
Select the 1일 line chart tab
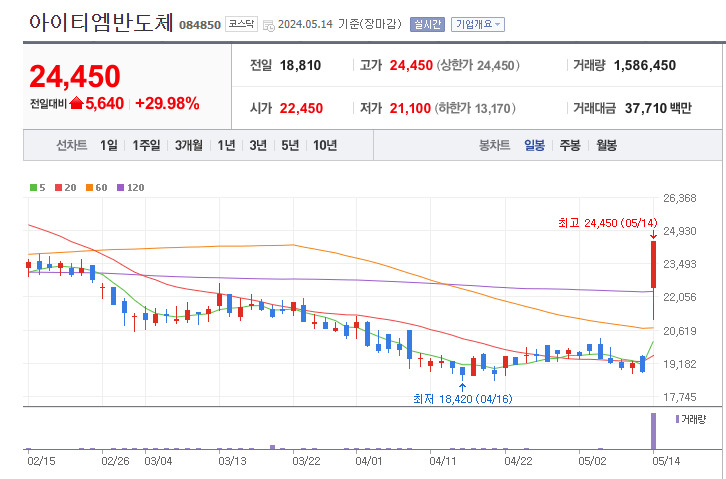(x=109, y=145)
